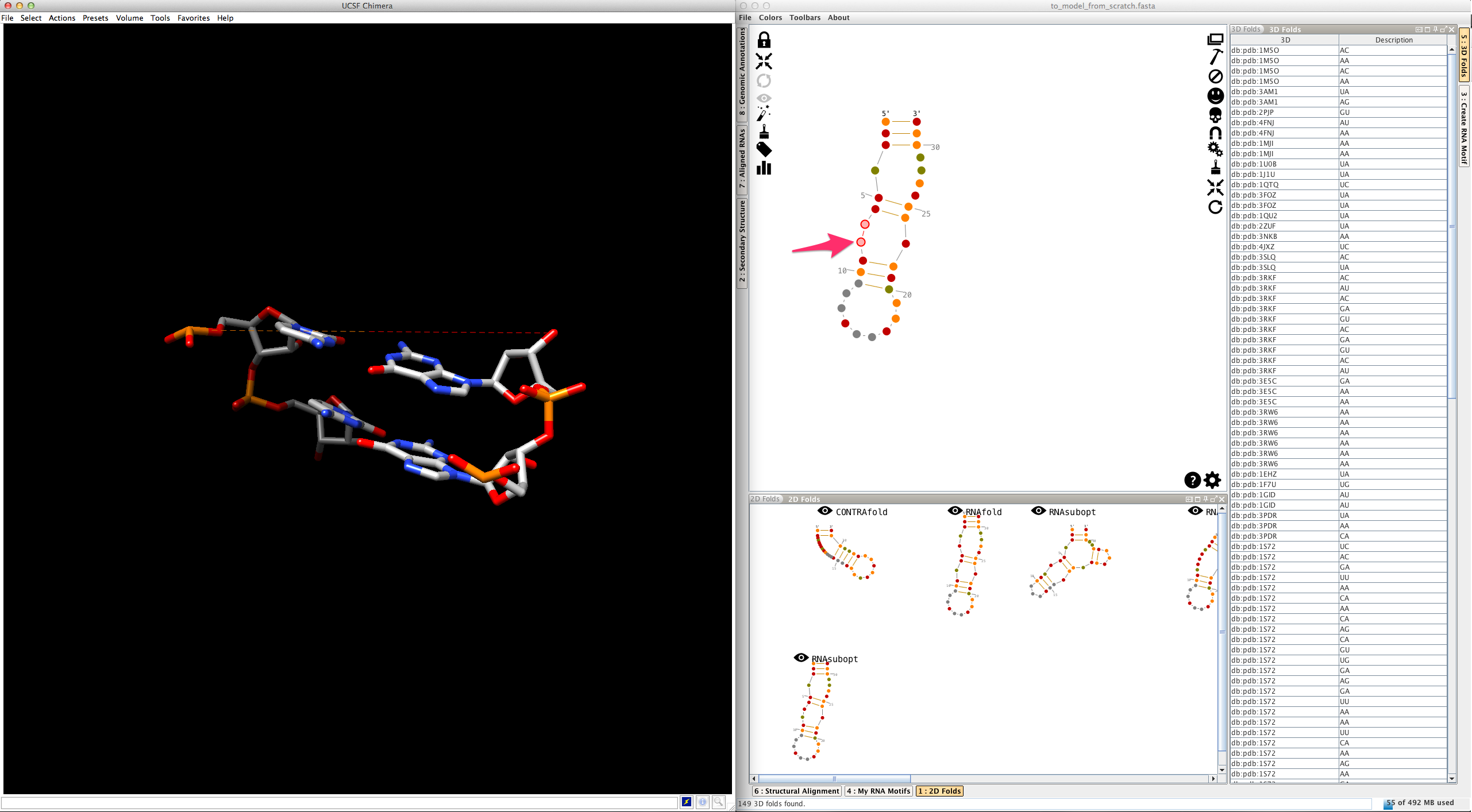Screen dimensions: 1472x812
Task: Click 3D Folds table scroll-down arrow
Action: click(1452, 778)
